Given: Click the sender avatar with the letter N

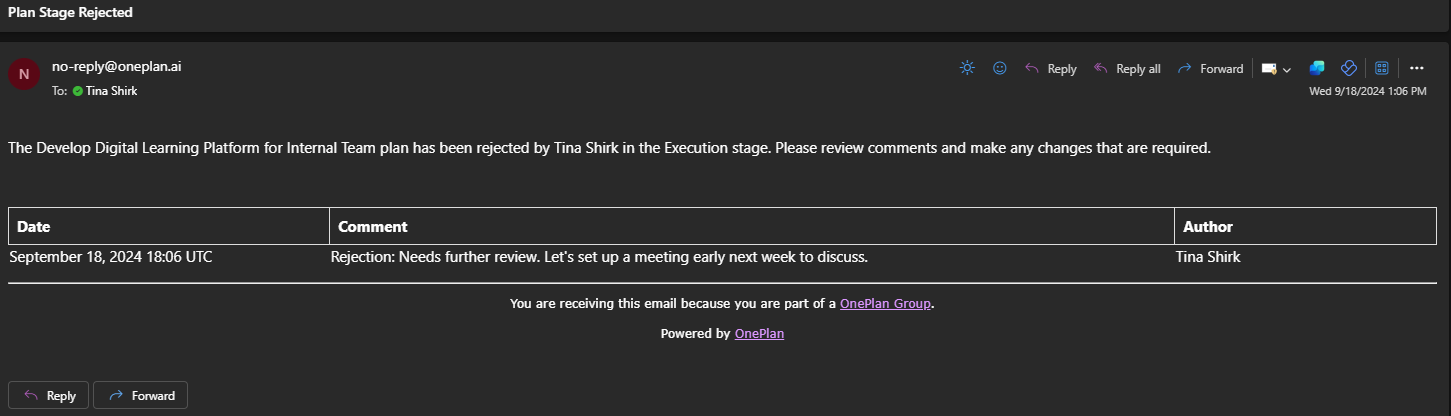Looking at the screenshot, I should click(24, 74).
